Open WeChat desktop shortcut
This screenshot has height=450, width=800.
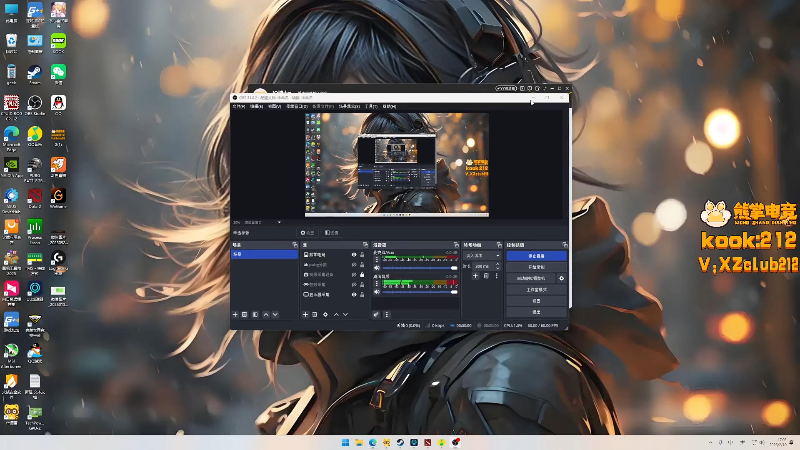(x=58, y=74)
